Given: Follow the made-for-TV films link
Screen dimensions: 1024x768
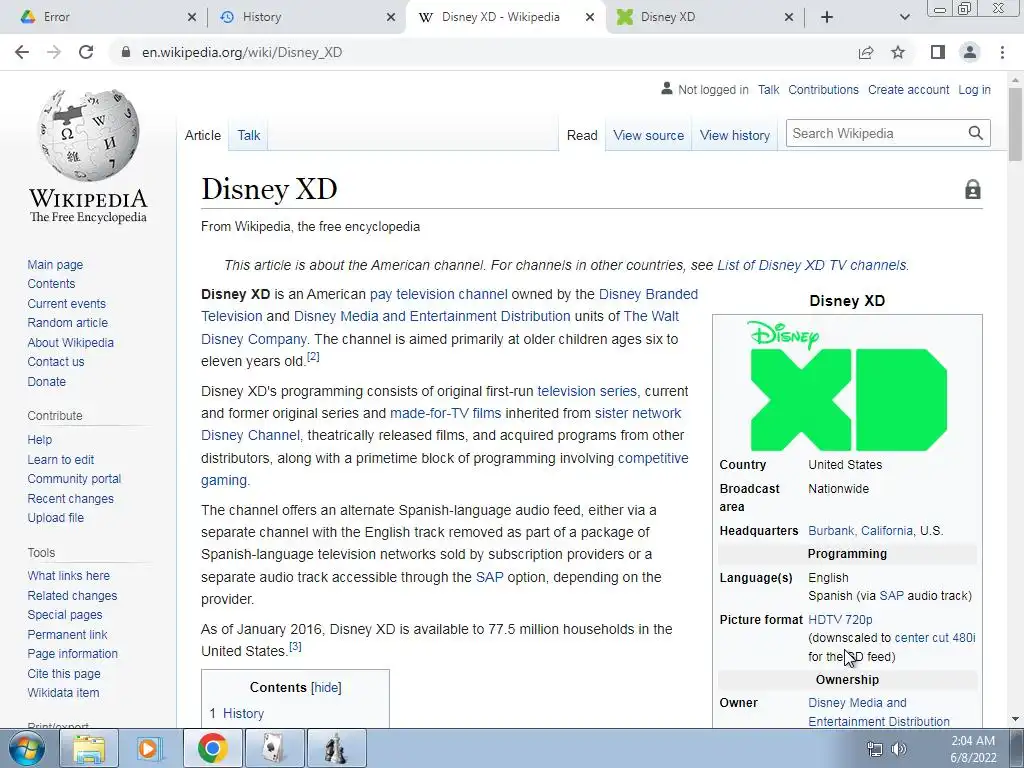Looking at the screenshot, I should click(445, 413).
